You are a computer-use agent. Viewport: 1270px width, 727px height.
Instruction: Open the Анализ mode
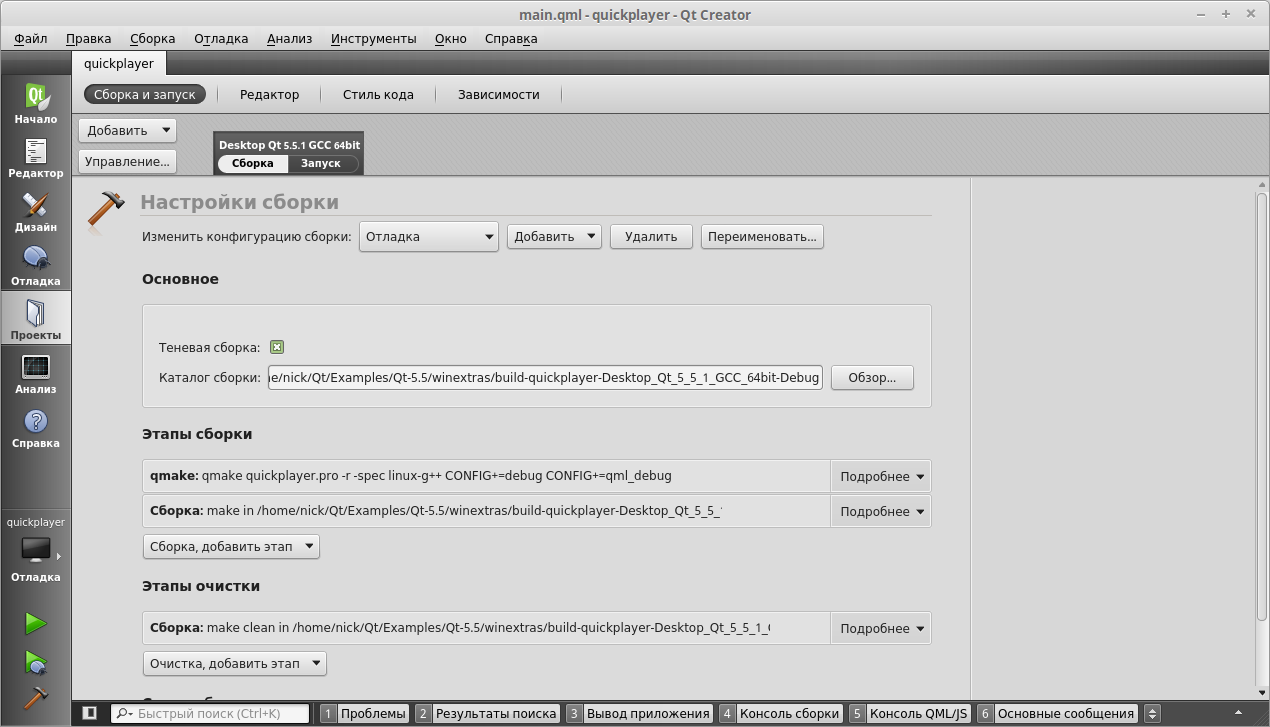click(x=35, y=374)
